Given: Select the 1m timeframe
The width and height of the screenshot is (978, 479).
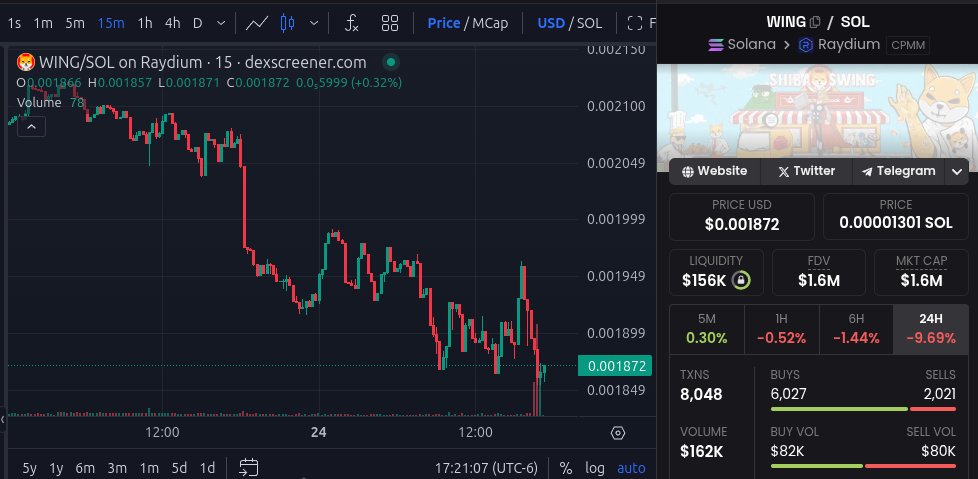Looking at the screenshot, I should pos(43,24).
